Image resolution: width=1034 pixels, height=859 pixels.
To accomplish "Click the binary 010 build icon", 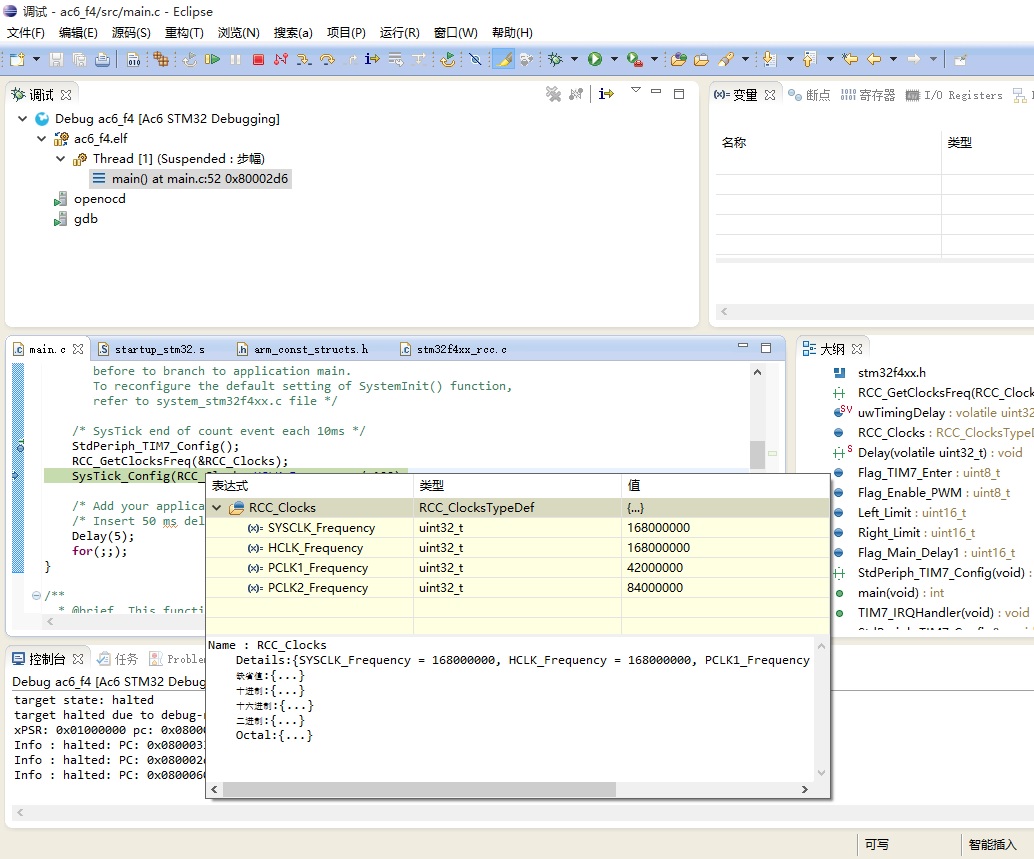I will 133,59.
